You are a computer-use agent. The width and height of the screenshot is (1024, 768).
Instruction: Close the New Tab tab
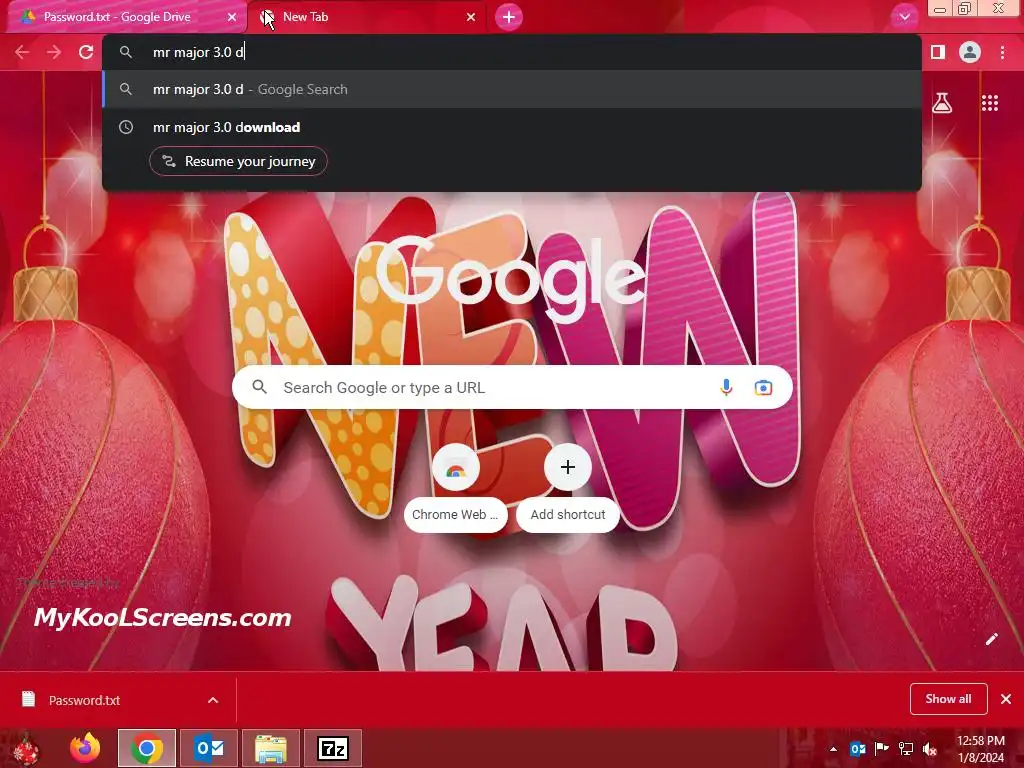tap(471, 17)
